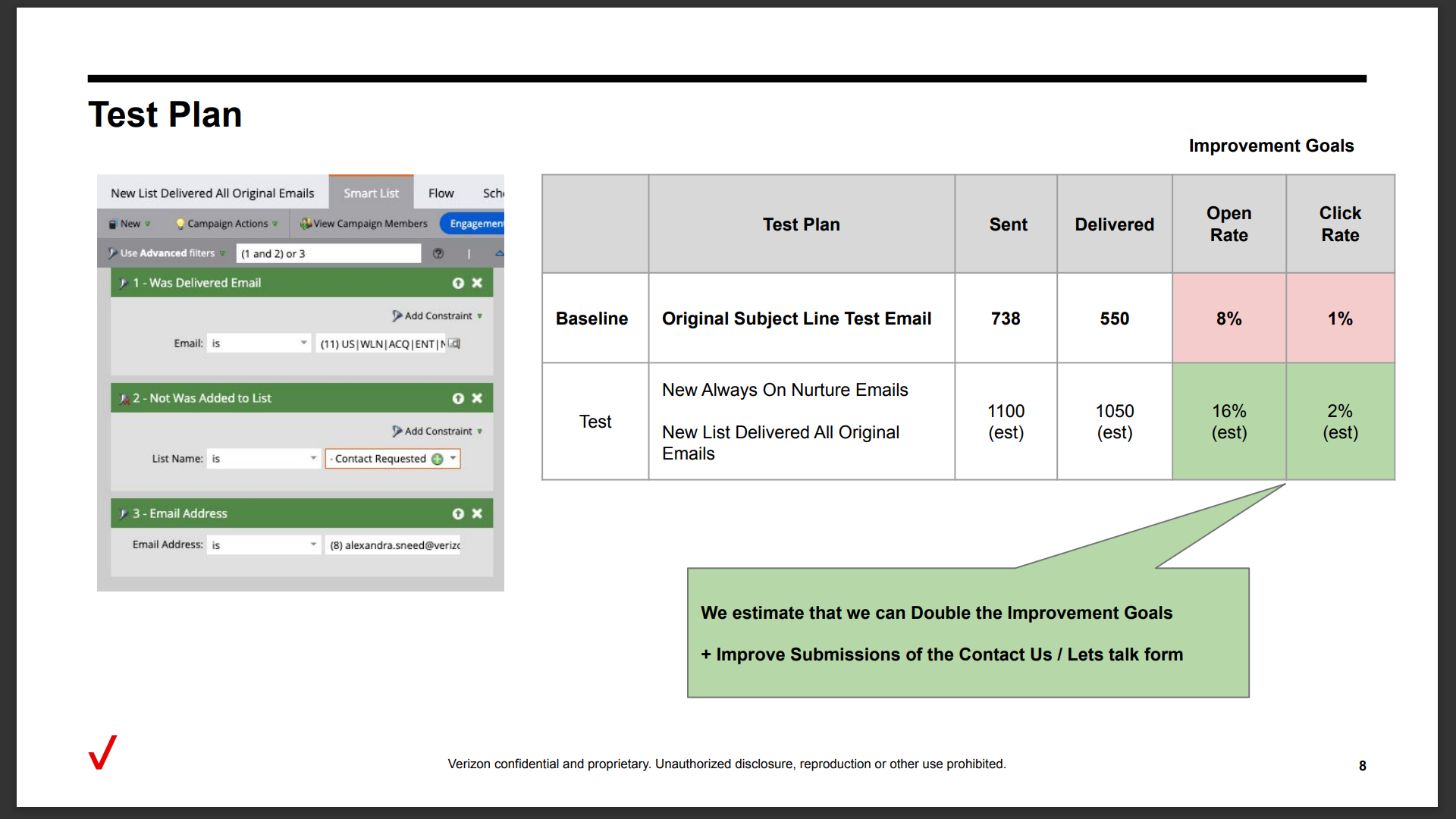Screen dimensions: 1456x819
Task: Remove the Not Was Added to List filter
Action: pos(477,398)
